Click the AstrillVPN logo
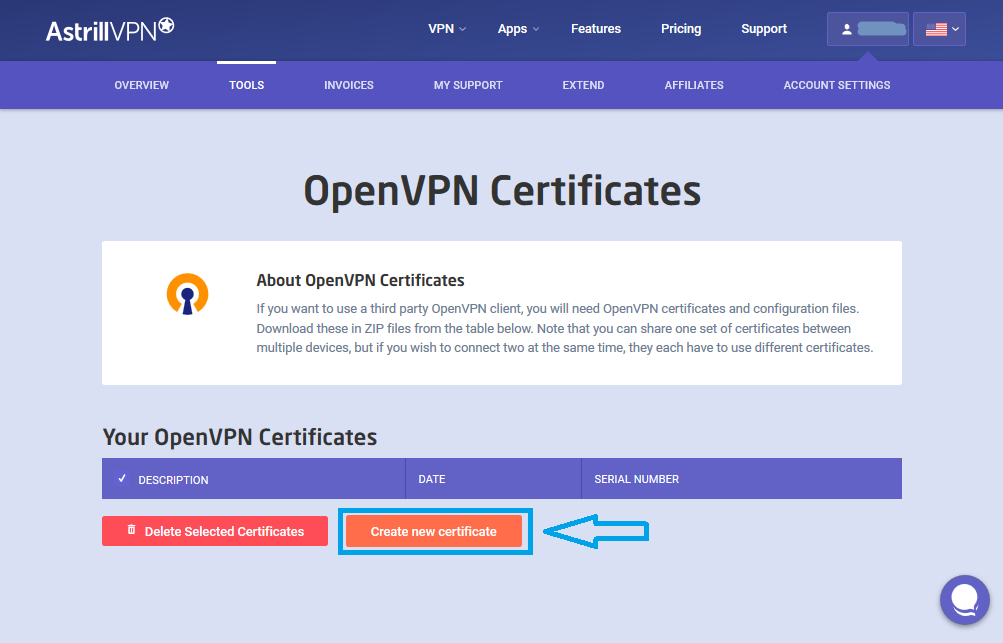Viewport: 1003px width, 643px height. point(109,29)
